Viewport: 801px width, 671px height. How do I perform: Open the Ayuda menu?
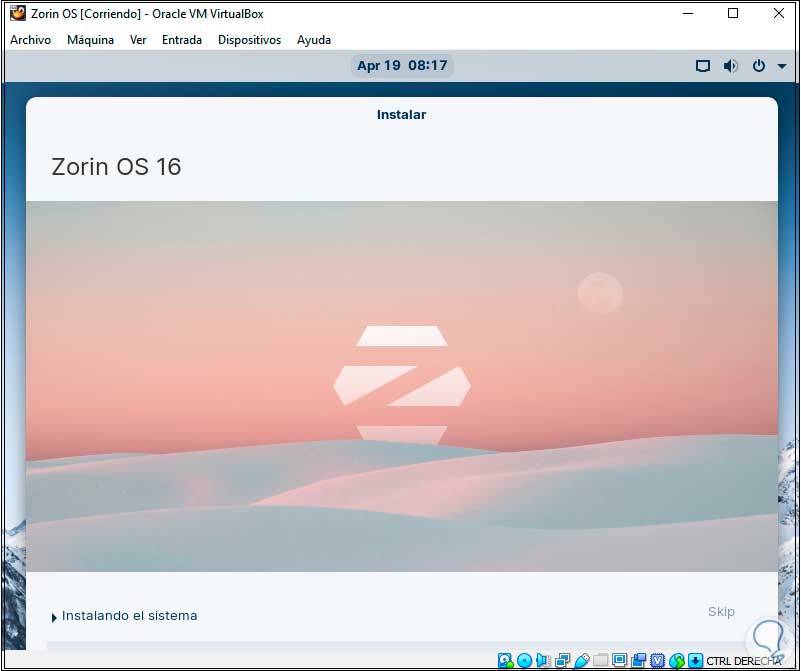coord(314,40)
